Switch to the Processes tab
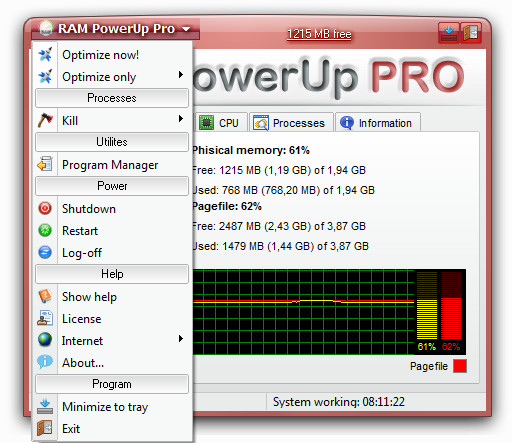This screenshot has width=512, height=443. click(291, 122)
